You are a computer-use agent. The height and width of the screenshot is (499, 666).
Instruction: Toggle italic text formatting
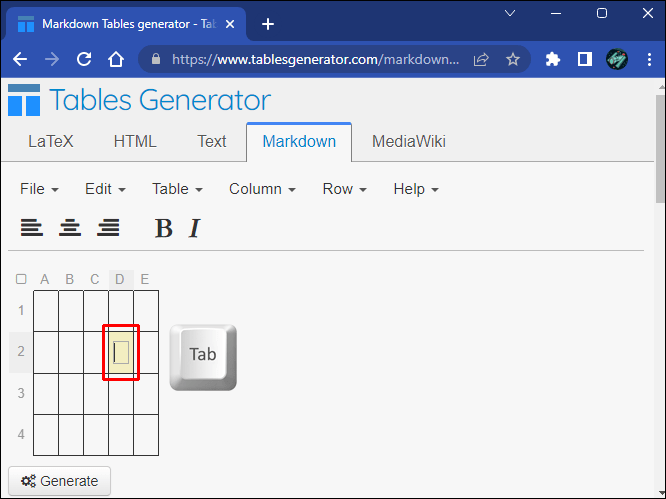194,229
